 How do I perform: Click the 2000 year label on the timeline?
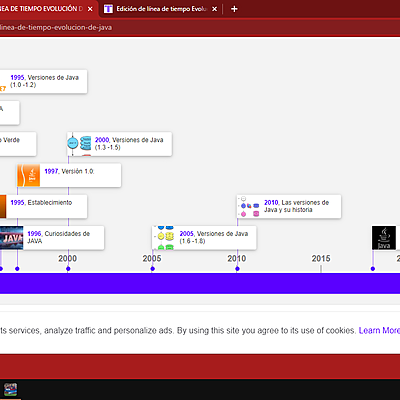point(68,258)
